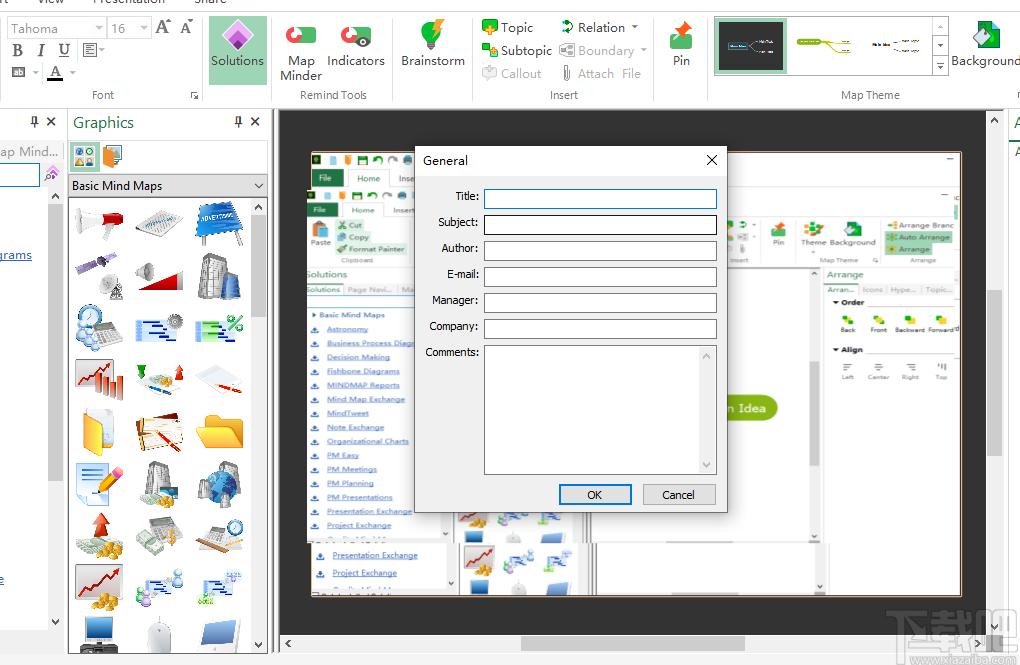Click the Title input field
This screenshot has width=1020, height=665.
[600, 198]
